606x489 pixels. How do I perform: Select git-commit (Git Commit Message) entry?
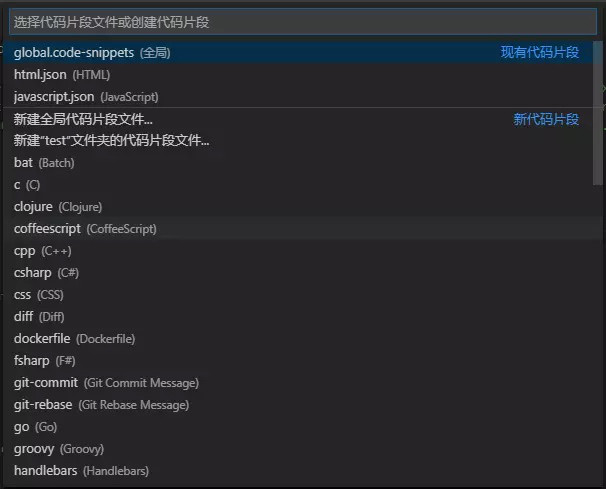pos(106,383)
